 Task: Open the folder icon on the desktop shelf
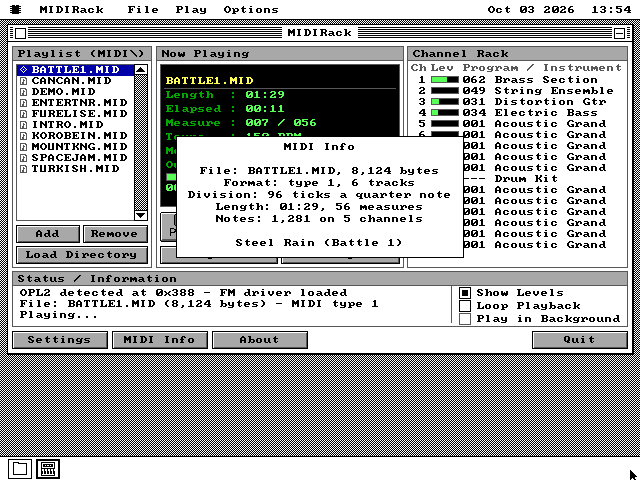pos(20,469)
